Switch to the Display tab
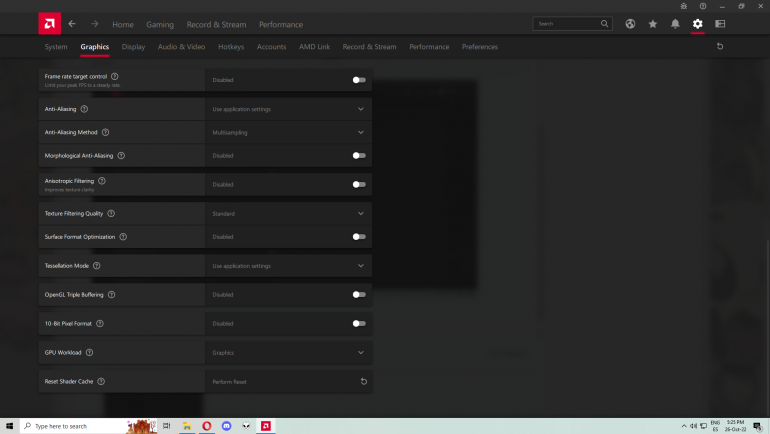Viewport: 770px width, 434px height. (x=134, y=47)
